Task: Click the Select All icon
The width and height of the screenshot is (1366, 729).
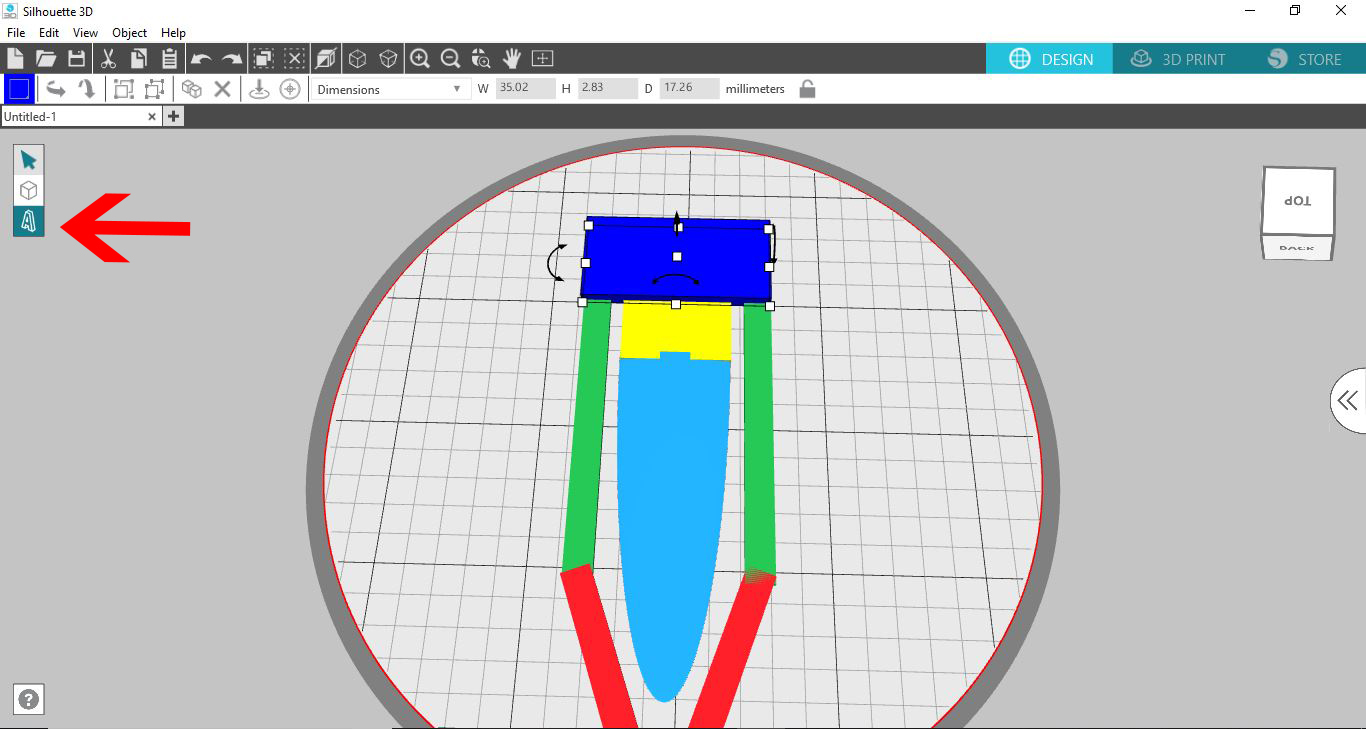Action: [x=264, y=58]
